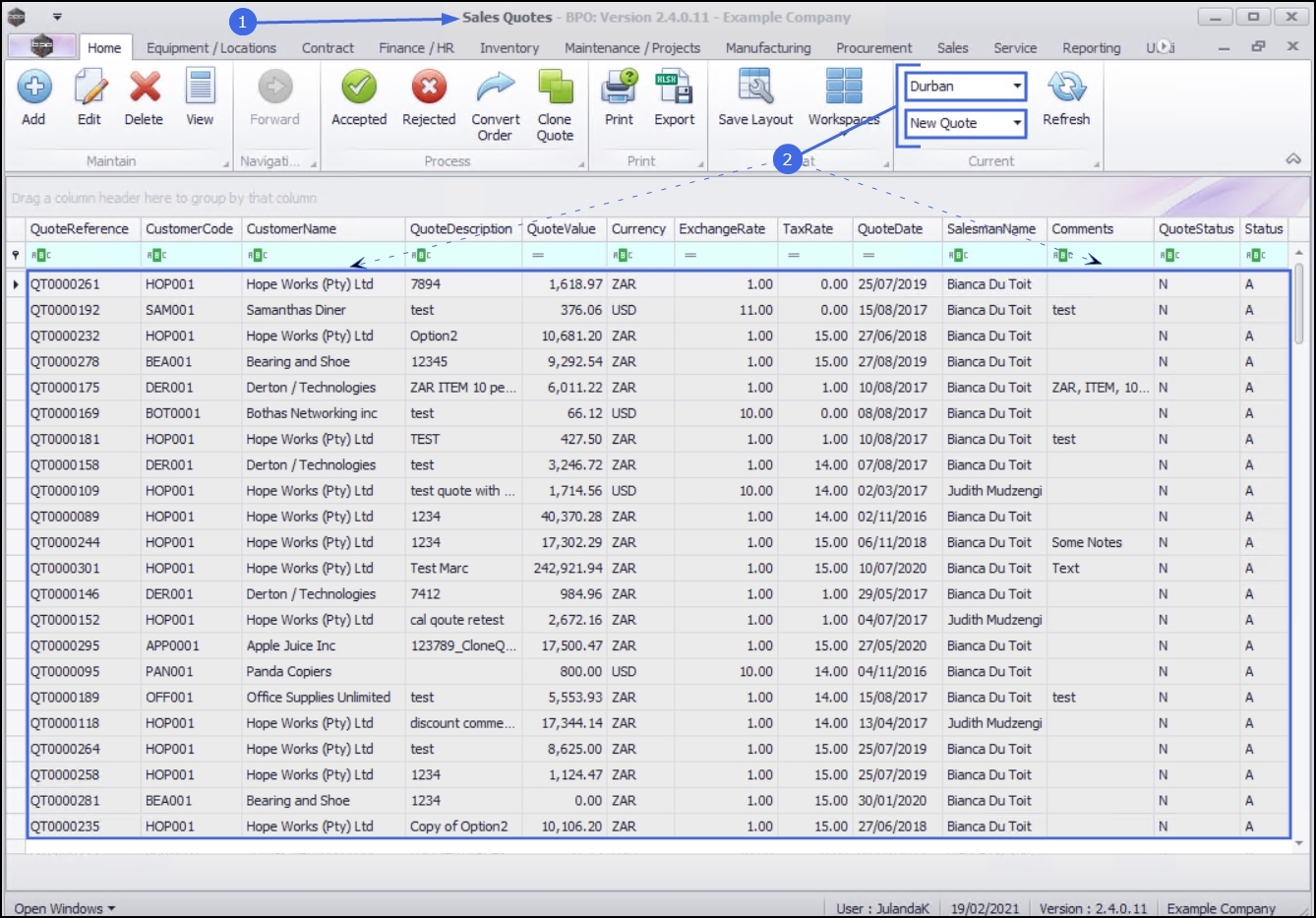Expand the Open Windows menu
Viewport: 1316px width, 918px height.
tap(65, 908)
